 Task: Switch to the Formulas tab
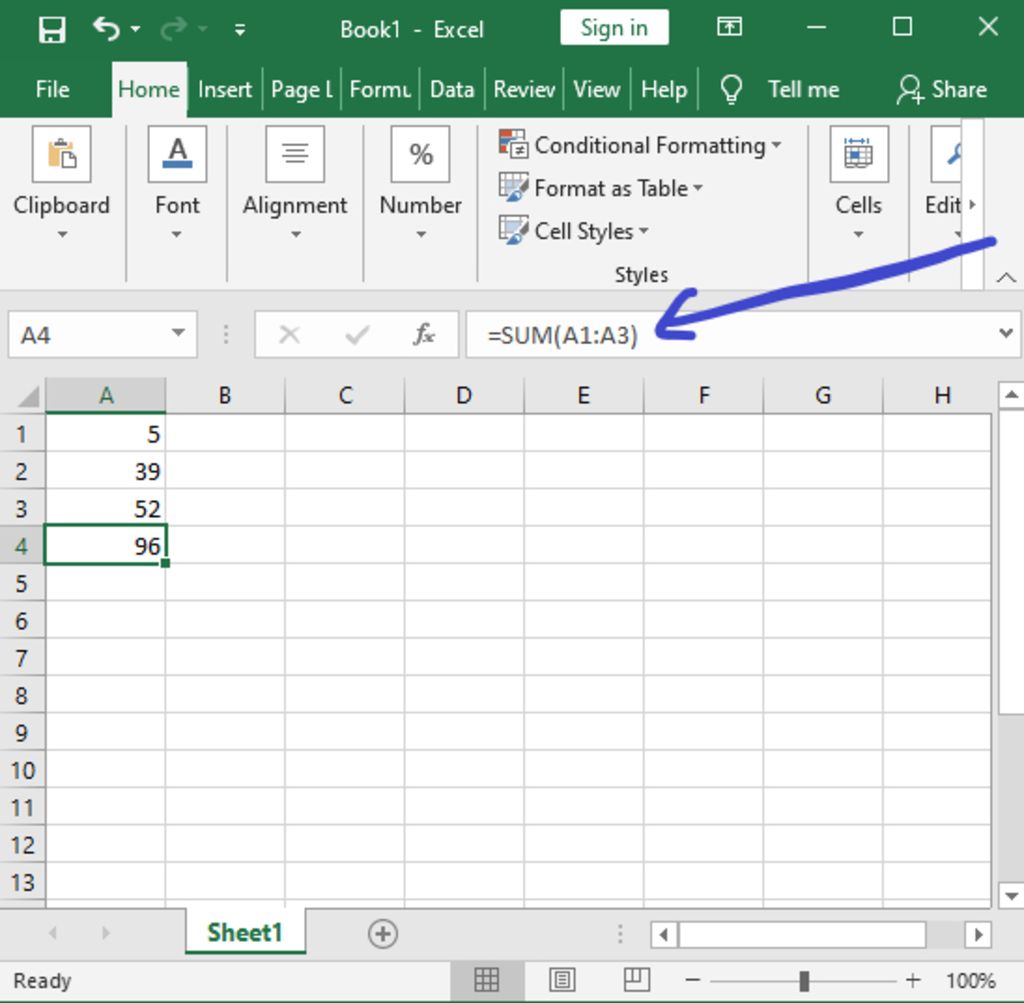(x=380, y=89)
